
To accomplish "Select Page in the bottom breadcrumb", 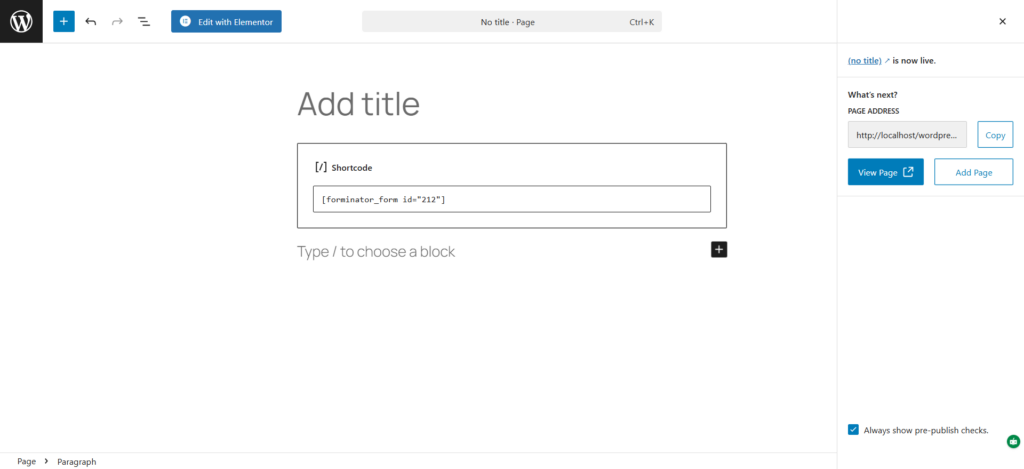I will click(26, 461).
